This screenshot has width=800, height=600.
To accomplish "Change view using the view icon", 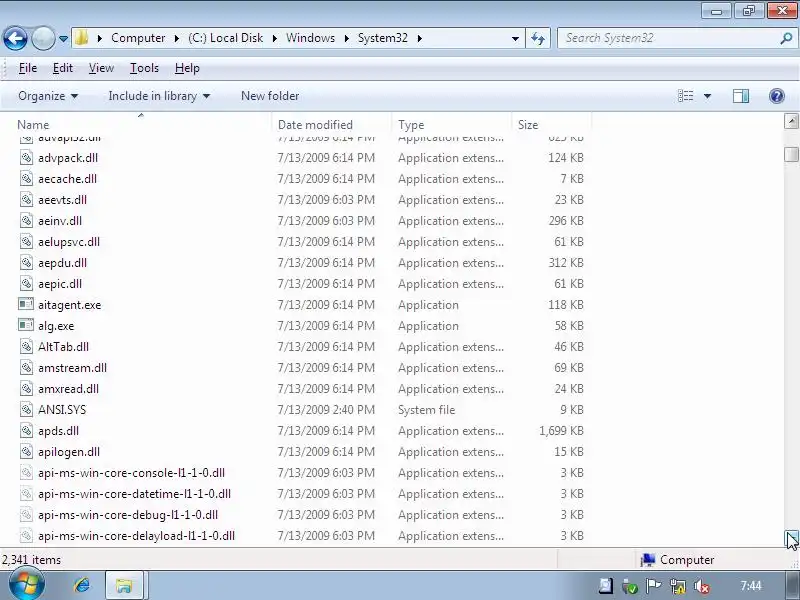I will click(x=685, y=96).
